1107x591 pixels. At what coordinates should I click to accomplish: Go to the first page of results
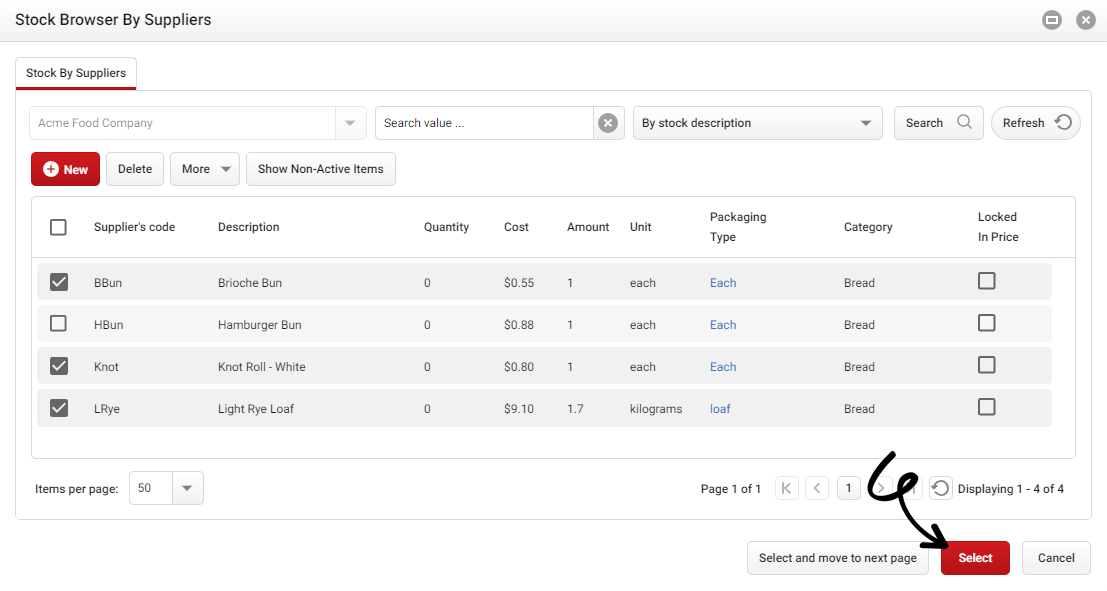pyautogui.click(x=786, y=488)
